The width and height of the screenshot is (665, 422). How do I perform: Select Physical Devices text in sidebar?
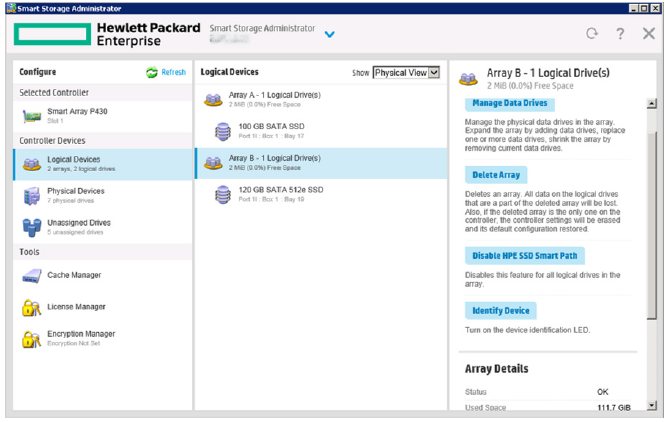(76, 191)
